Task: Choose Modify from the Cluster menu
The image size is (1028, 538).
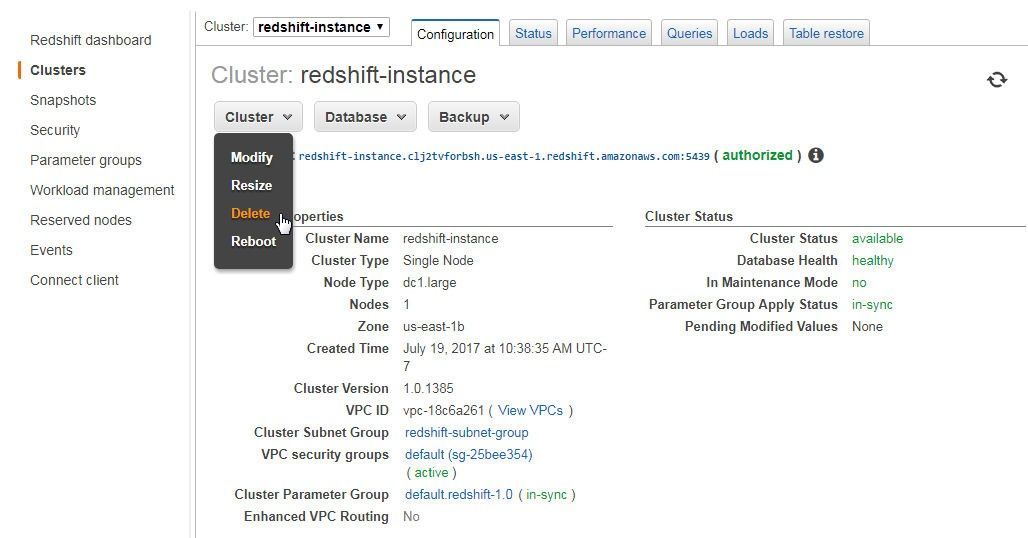Action: 252,157
